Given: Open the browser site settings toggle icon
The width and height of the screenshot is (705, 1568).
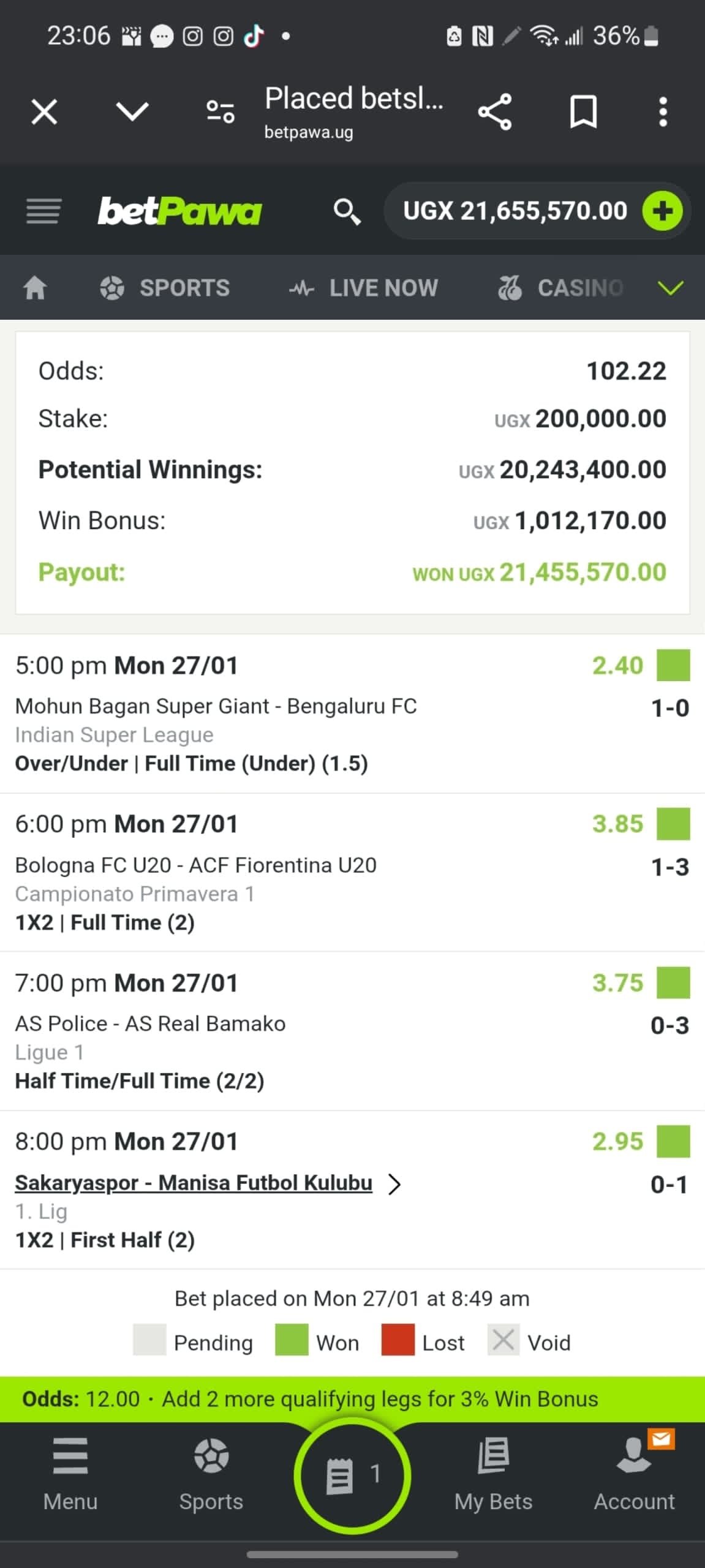Looking at the screenshot, I should [221, 112].
